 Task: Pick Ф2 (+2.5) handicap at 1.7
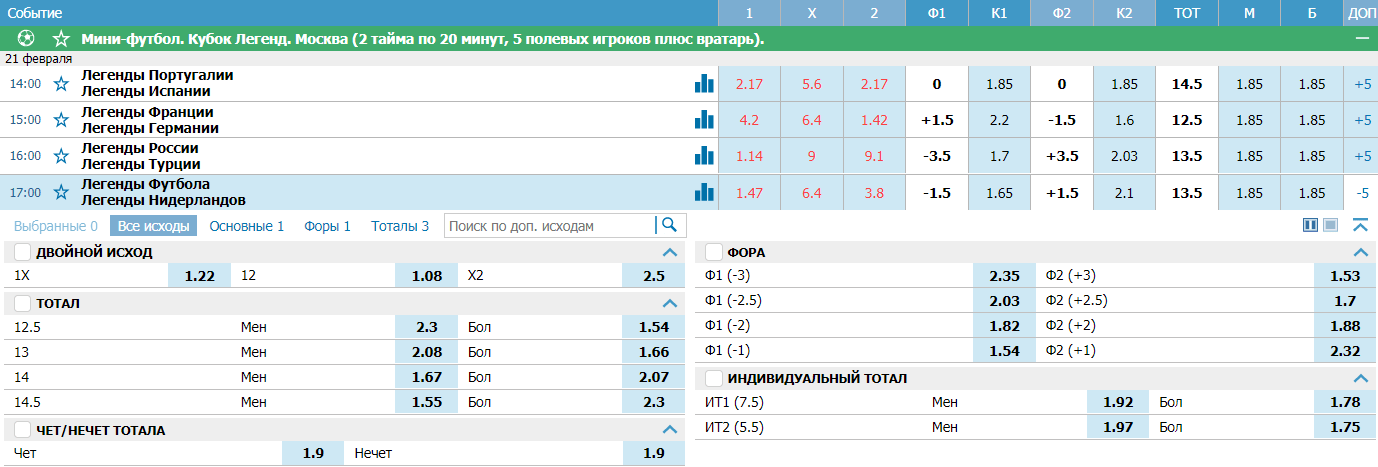point(1346,301)
